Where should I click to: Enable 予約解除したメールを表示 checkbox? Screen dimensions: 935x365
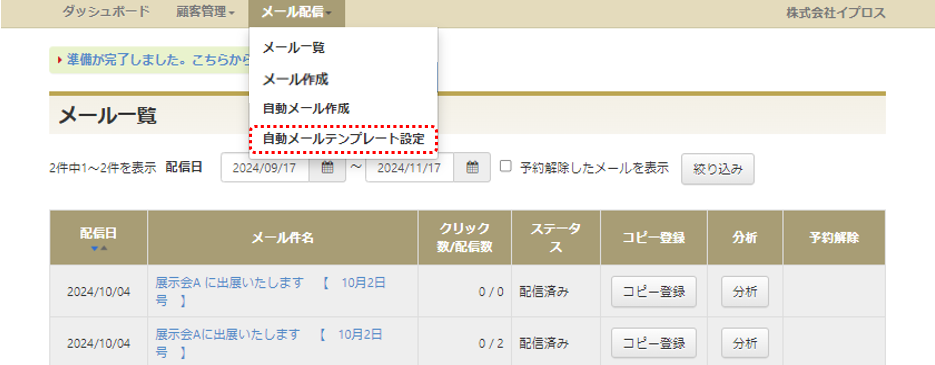click(x=506, y=167)
